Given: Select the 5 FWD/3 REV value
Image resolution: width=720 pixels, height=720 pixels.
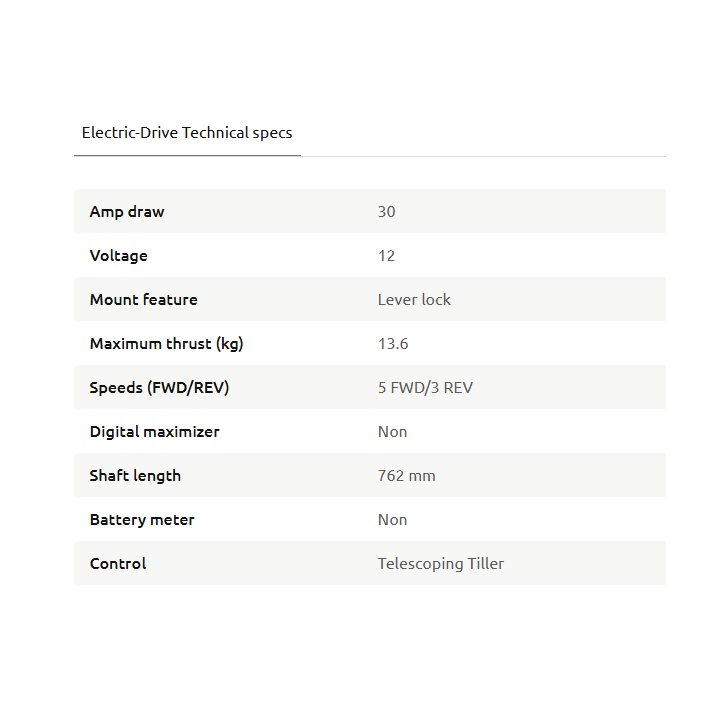Looking at the screenshot, I should 425,388.
